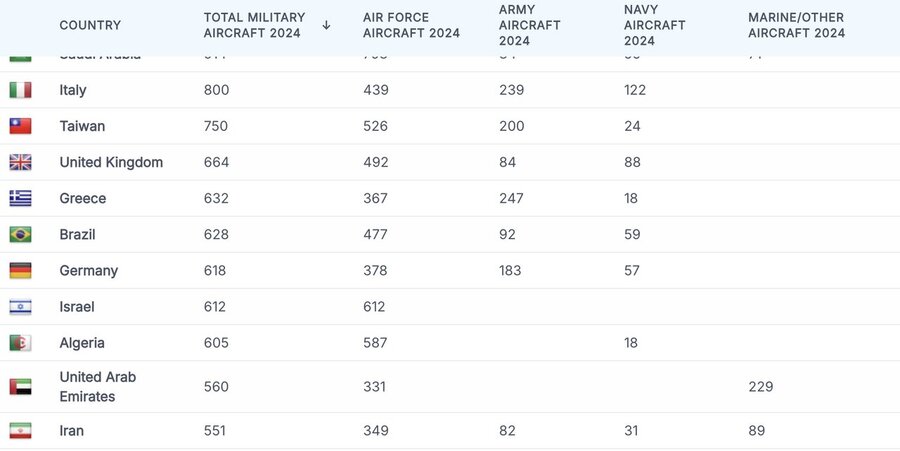Sort by Army Aircraft 2024 header
This screenshot has width=900, height=451.
pos(531,25)
